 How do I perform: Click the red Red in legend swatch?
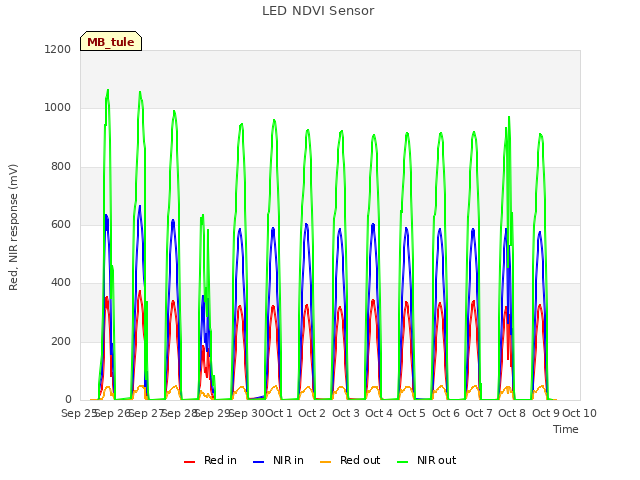pyautogui.click(x=189, y=462)
